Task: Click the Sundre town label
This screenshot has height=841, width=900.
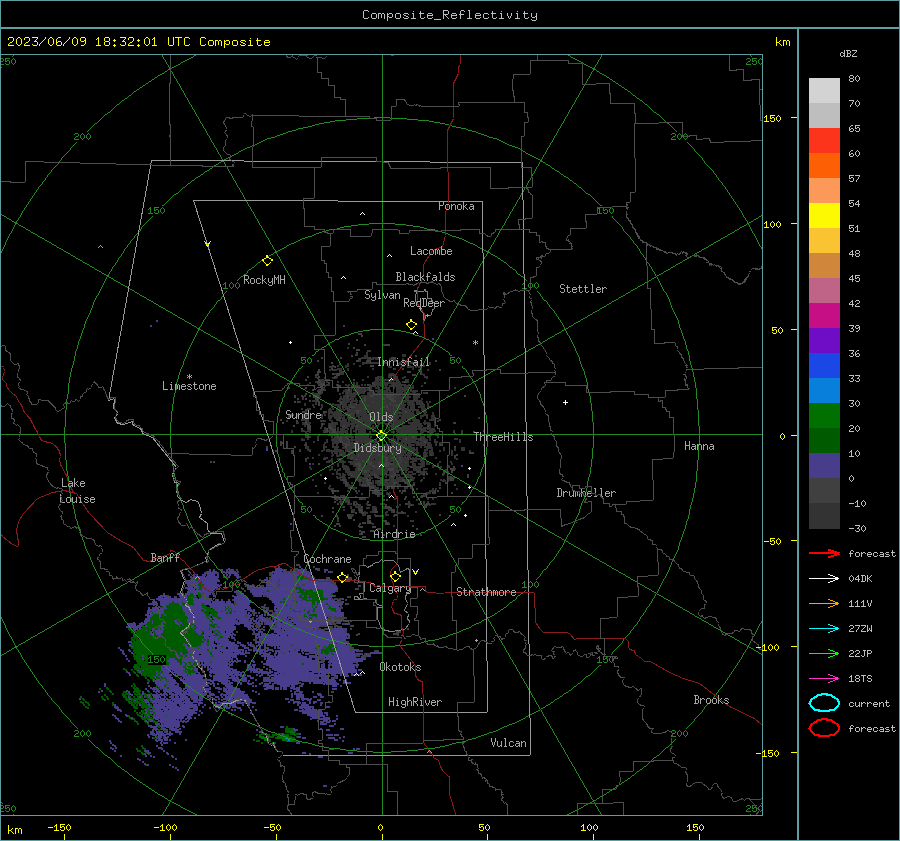Action: click(303, 414)
